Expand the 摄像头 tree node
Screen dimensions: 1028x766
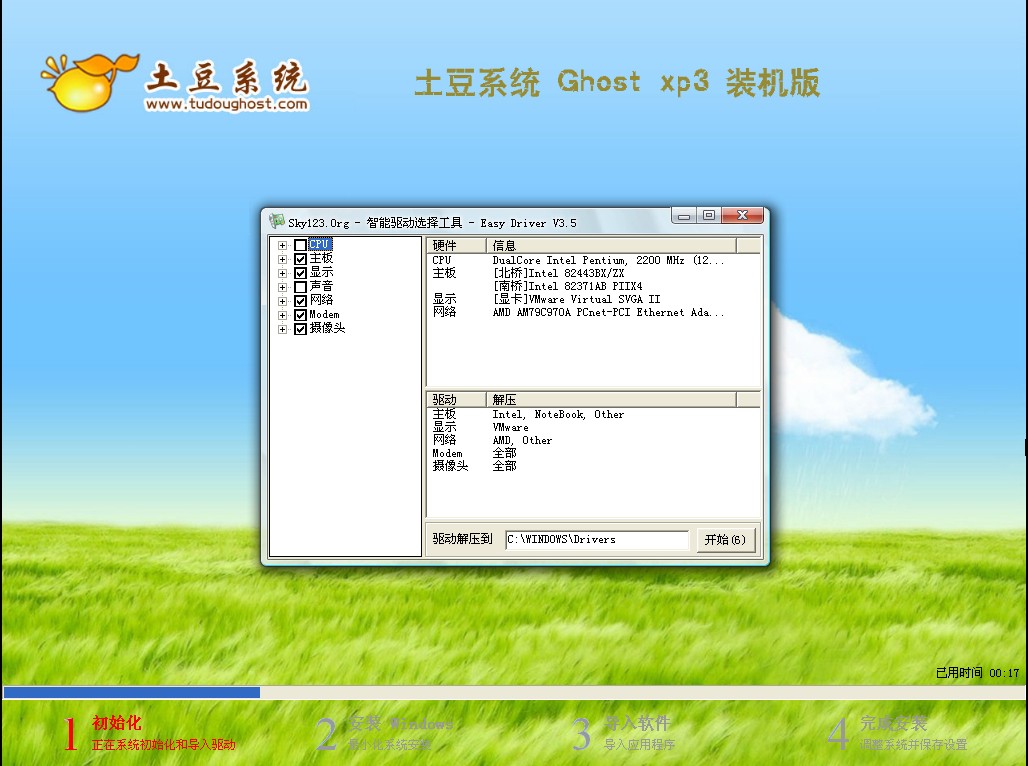pyautogui.click(x=282, y=329)
